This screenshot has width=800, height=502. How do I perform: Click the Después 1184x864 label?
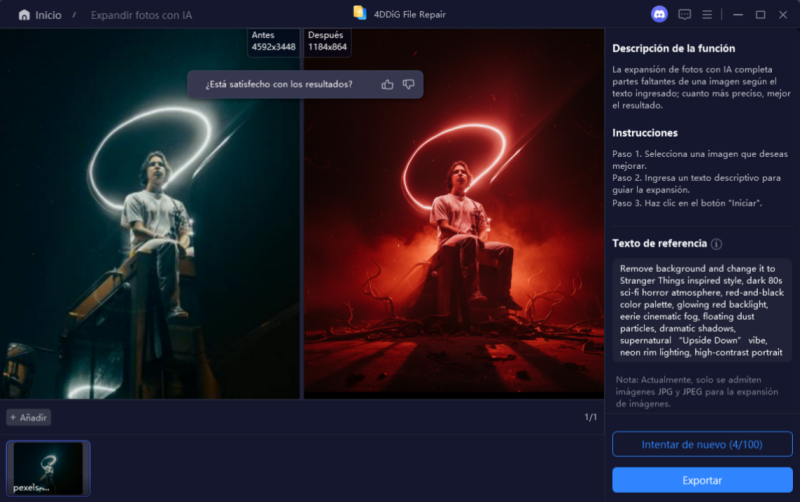click(327, 41)
